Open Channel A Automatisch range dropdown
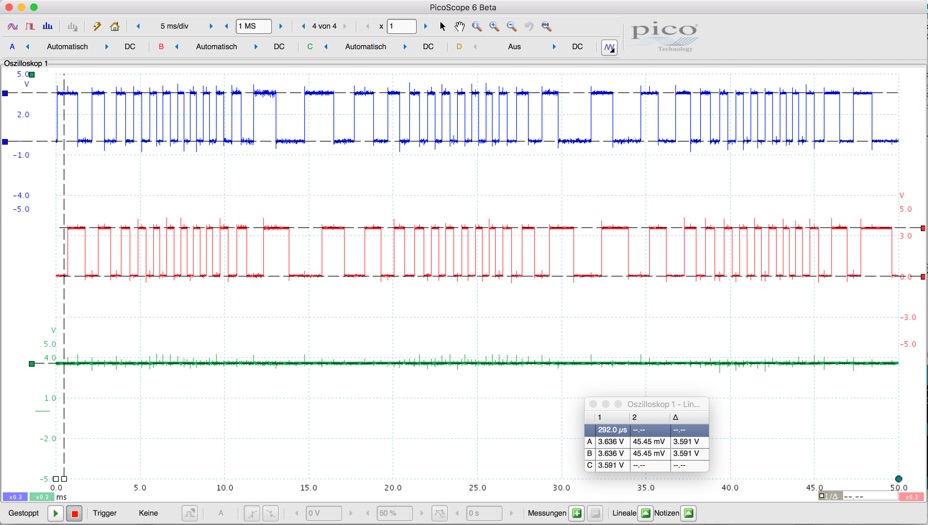The image size is (928, 525). pyautogui.click(x=67, y=47)
